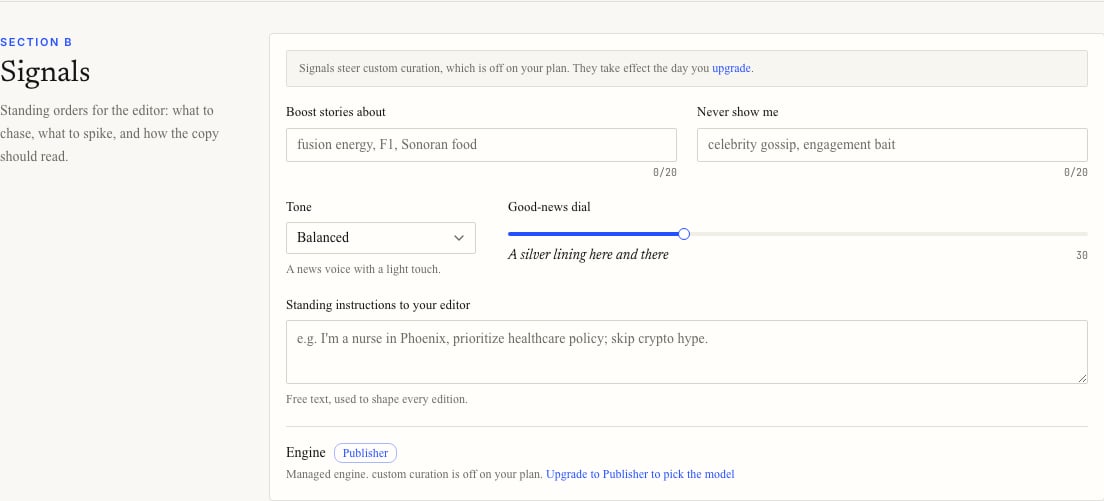Click the dial value 30
The height and width of the screenshot is (501, 1104).
tap(1081, 255)
